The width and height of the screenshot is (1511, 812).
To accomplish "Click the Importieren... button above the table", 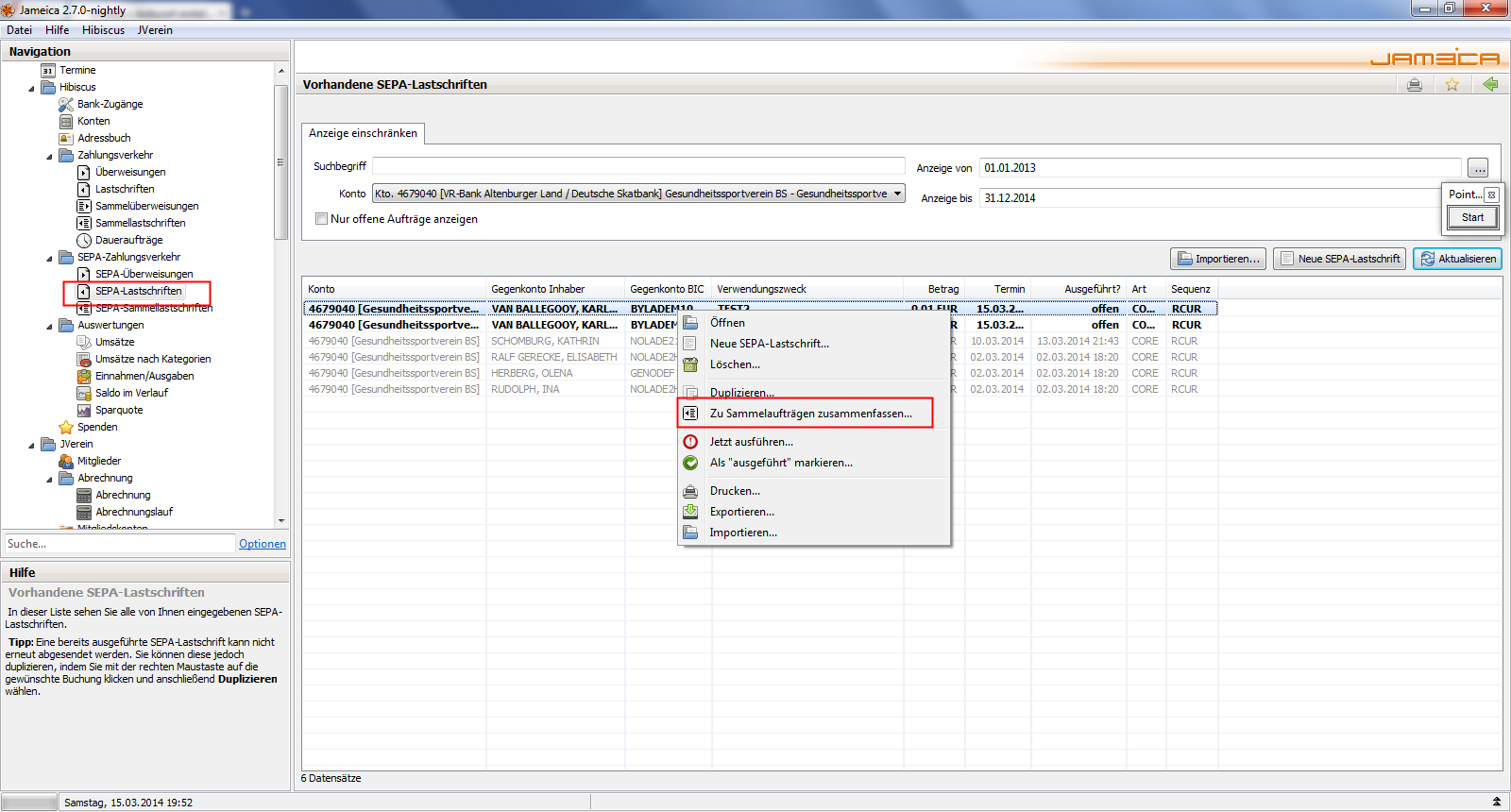I will pos(1218,259).
